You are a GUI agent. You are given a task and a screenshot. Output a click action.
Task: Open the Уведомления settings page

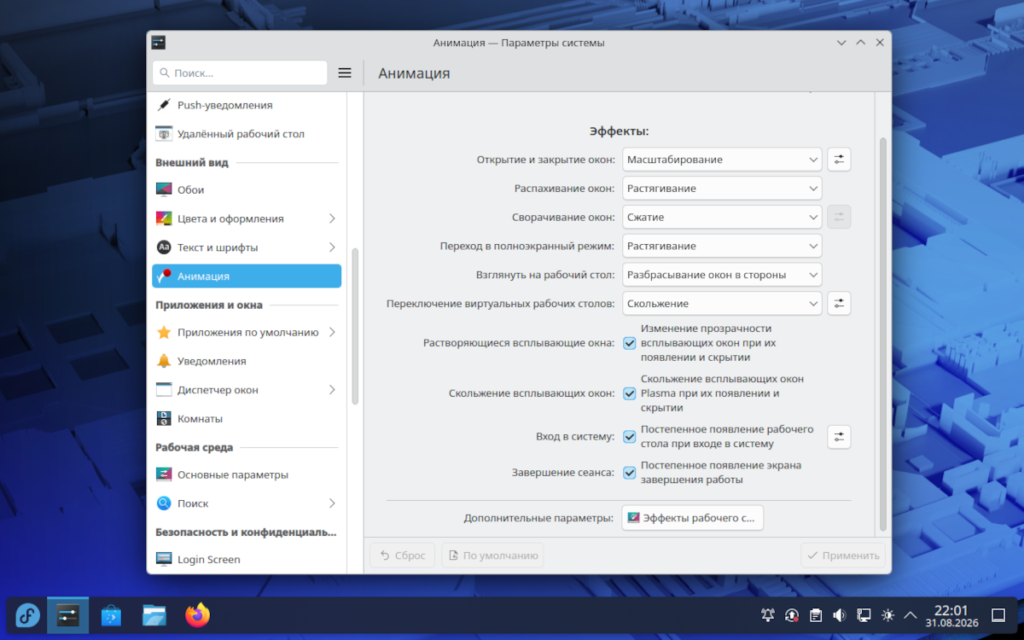tap(246, 360)
